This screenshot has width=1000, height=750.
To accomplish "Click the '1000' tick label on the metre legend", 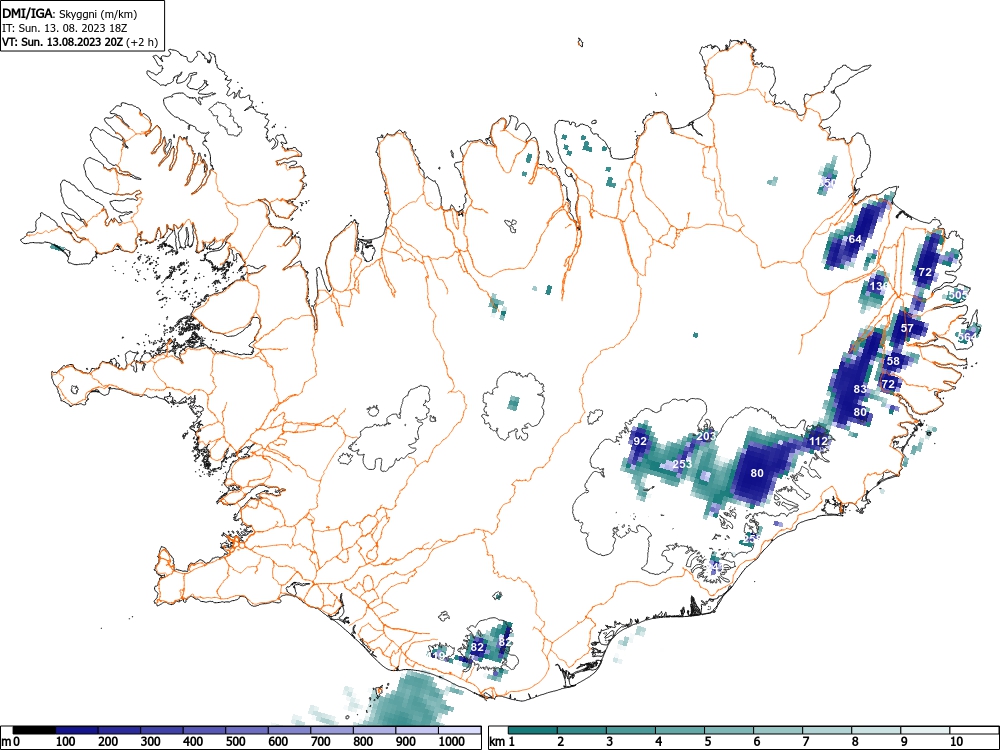I will tap(452, 742).
